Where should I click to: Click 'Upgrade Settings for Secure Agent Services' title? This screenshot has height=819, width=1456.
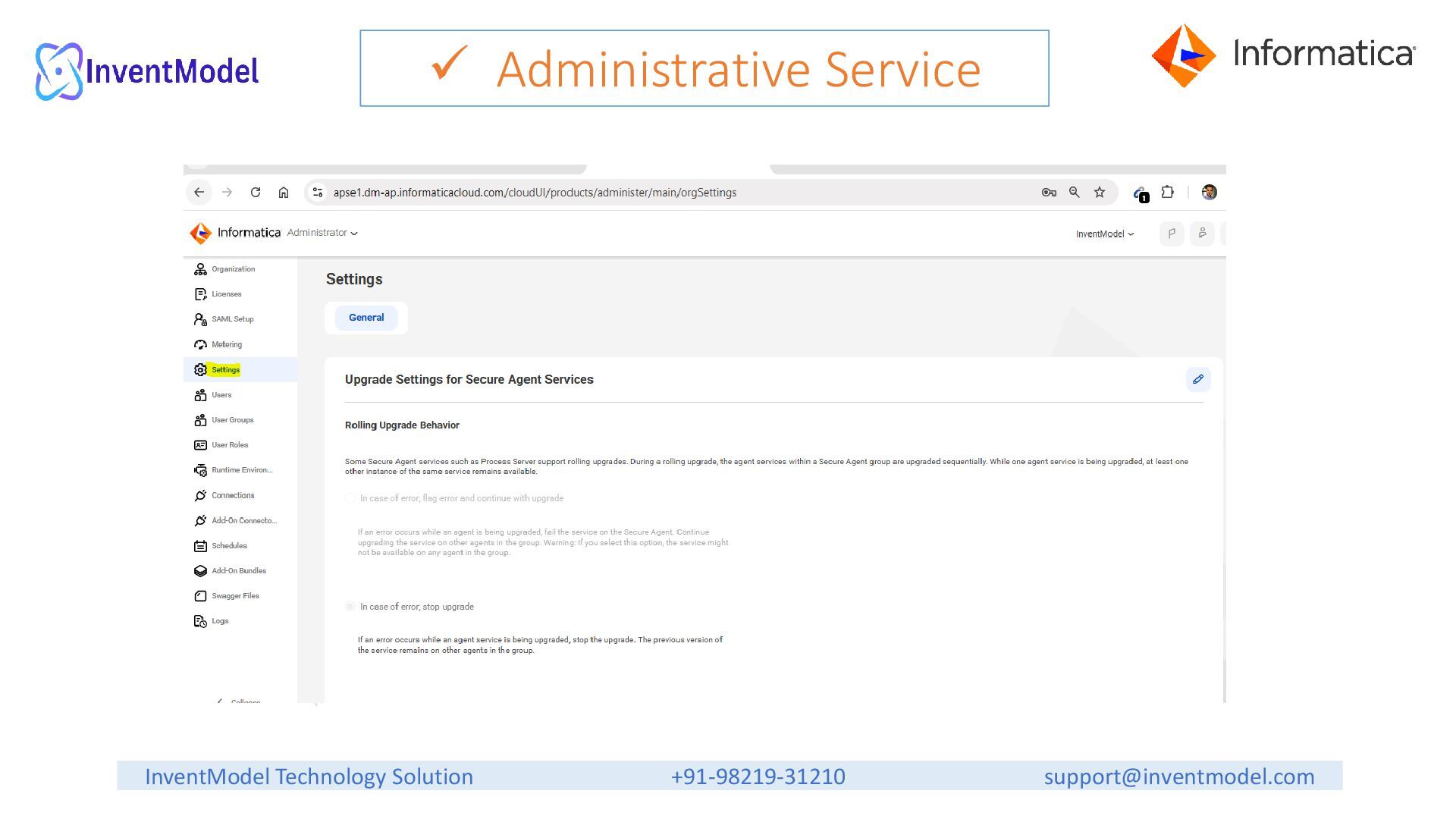tap(469, 379)
